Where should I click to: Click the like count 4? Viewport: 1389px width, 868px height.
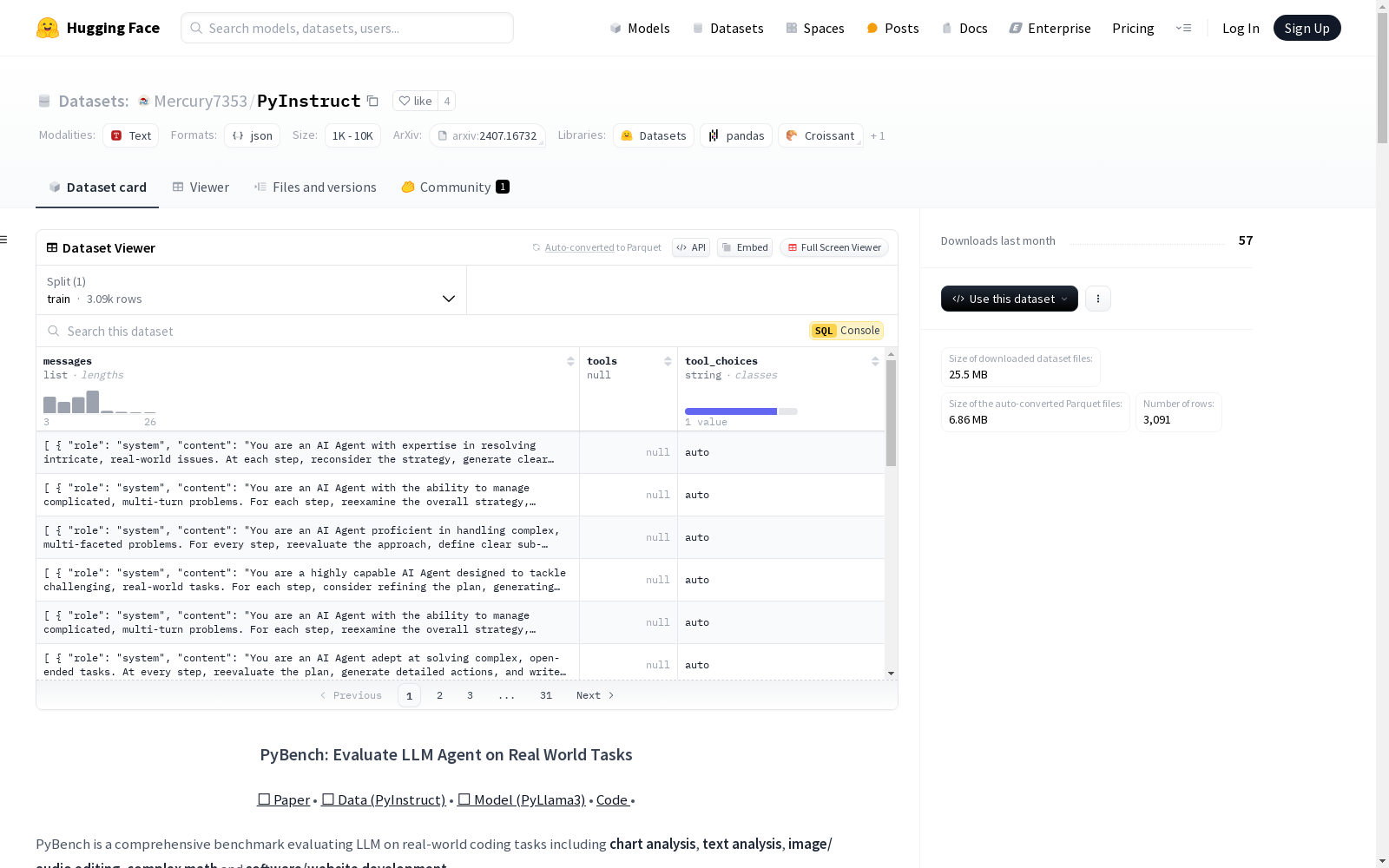click(447, 101)
